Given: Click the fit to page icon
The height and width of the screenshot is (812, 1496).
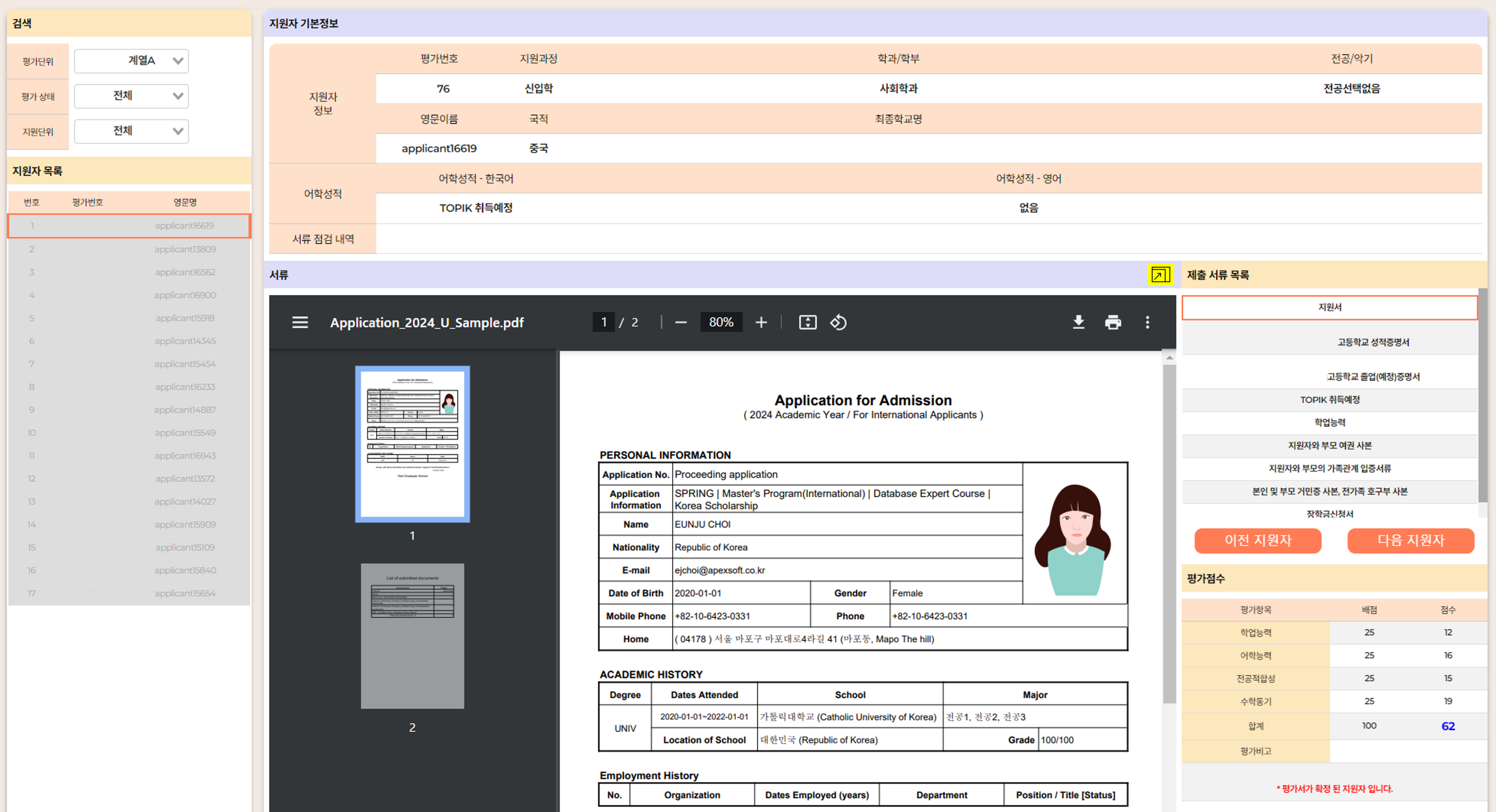Looking at the screenshot, I should 807,322.
